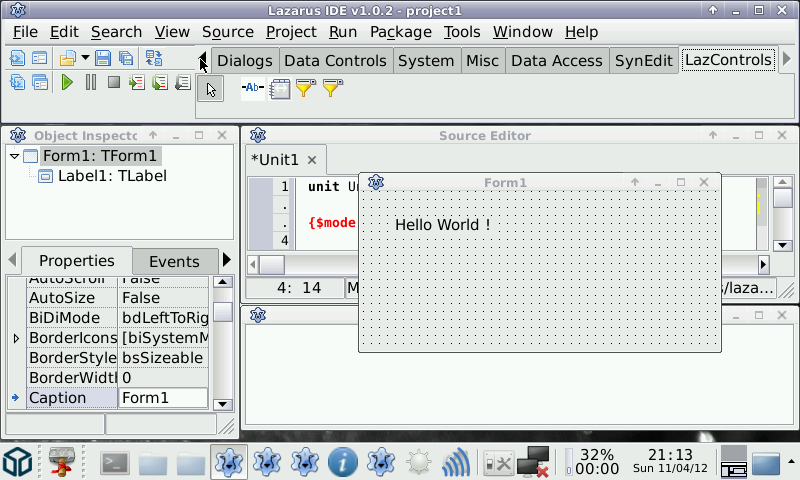Select the Properties tab
The width and height of the screenshot is (800, 480).
point(77,261)
